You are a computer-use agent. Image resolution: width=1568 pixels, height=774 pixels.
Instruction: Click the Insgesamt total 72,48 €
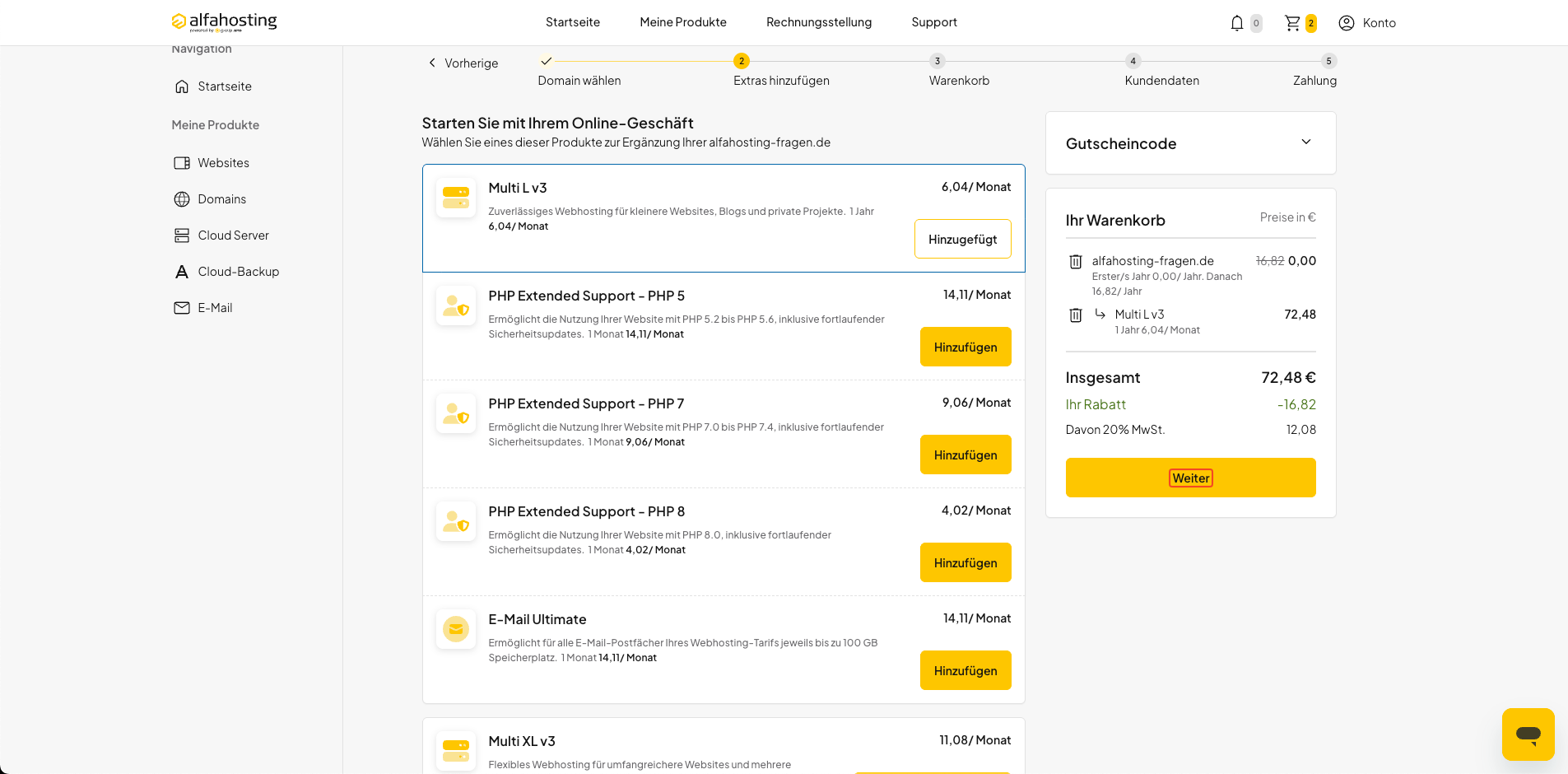pos(1288,377)
